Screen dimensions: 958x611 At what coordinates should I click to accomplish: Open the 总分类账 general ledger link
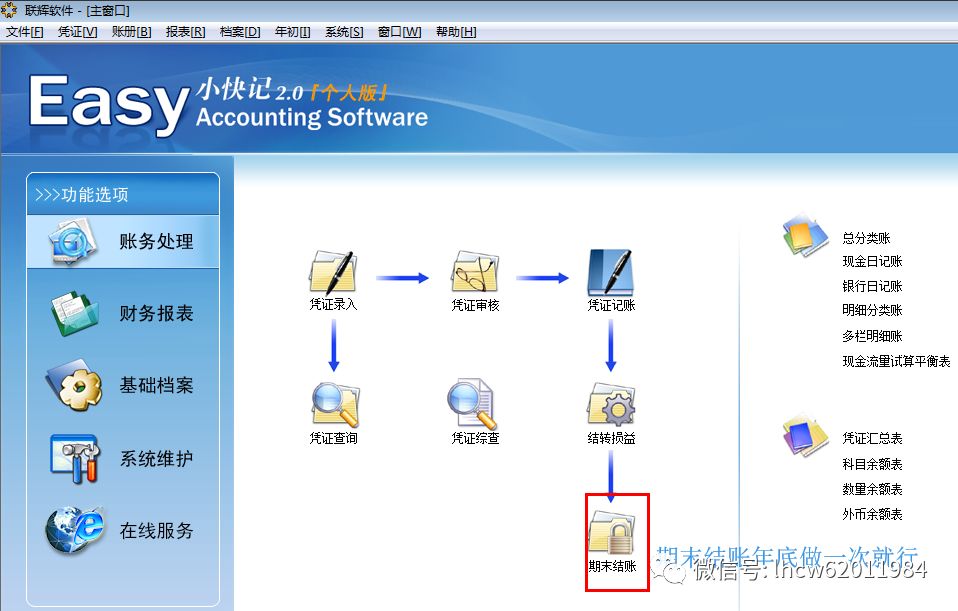pos(866,238)
